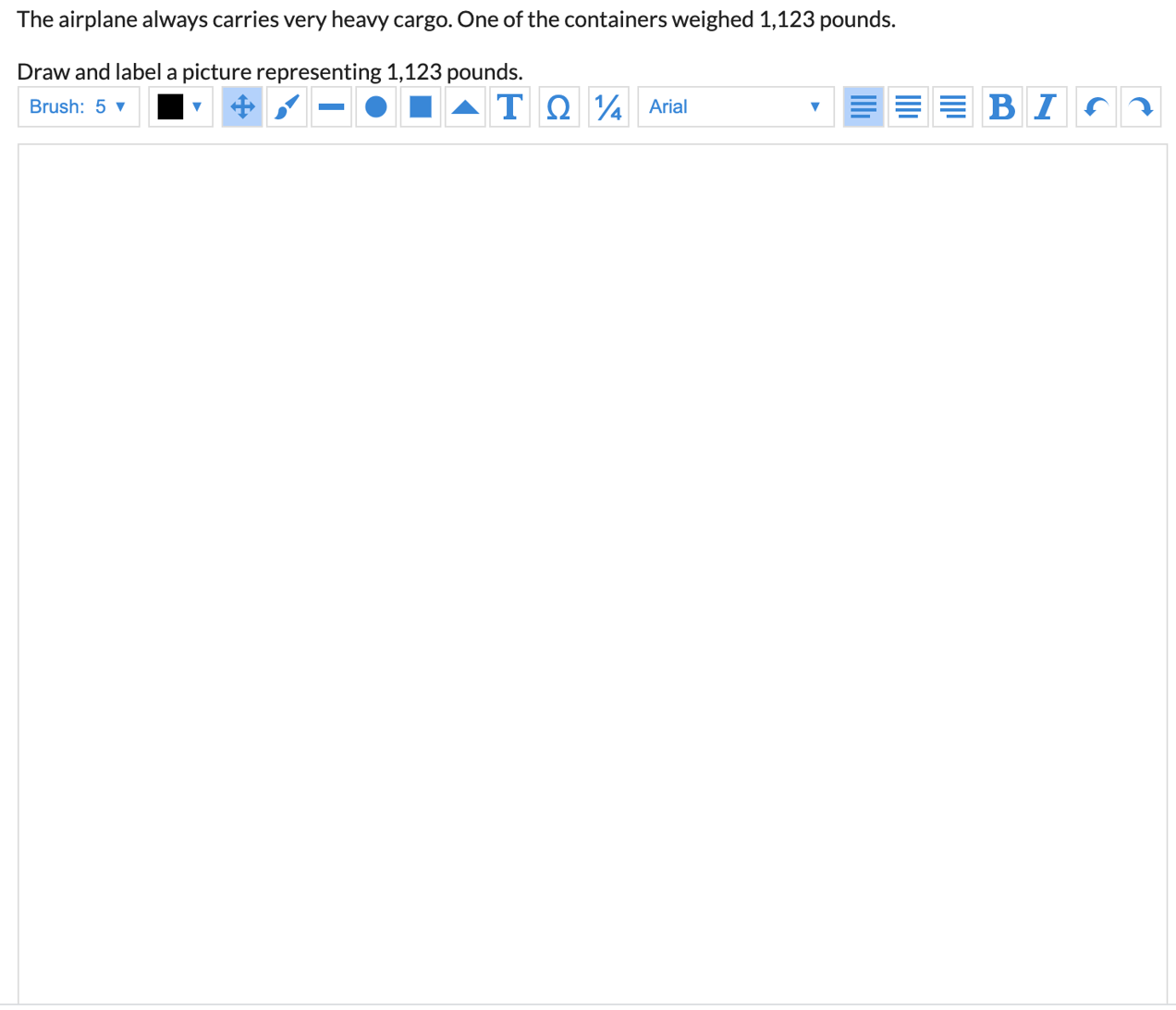Insert a fraction with the ¼ tool
The width and height of the screenshot is (1176, 1010).
click(x=608, y=107)
